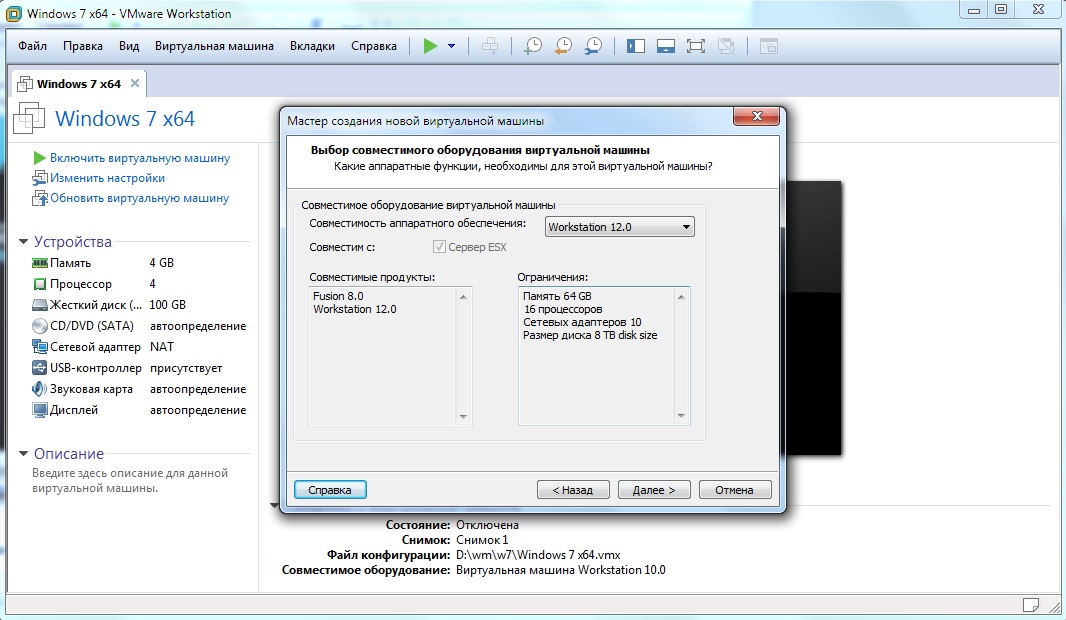Select the Дисплей device icon
The width and height of the screenshot is (1066, 620).
coord(39,410)
